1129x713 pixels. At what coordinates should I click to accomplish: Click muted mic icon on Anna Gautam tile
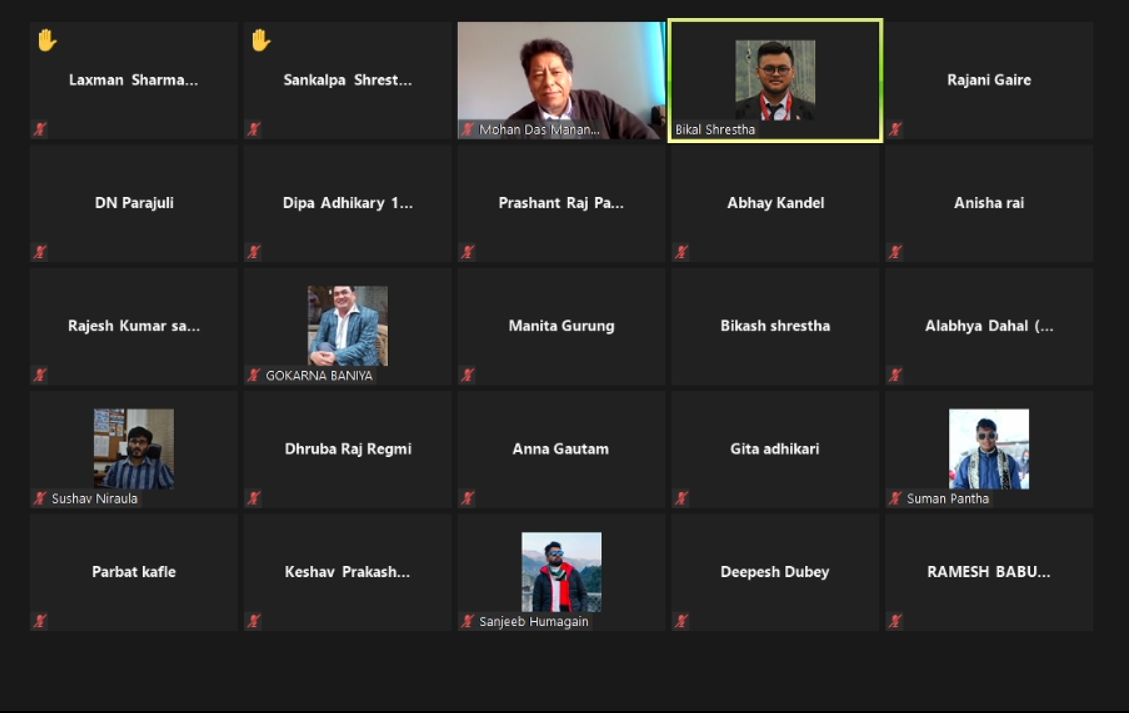pyautogui.click(x=467, y=498)
